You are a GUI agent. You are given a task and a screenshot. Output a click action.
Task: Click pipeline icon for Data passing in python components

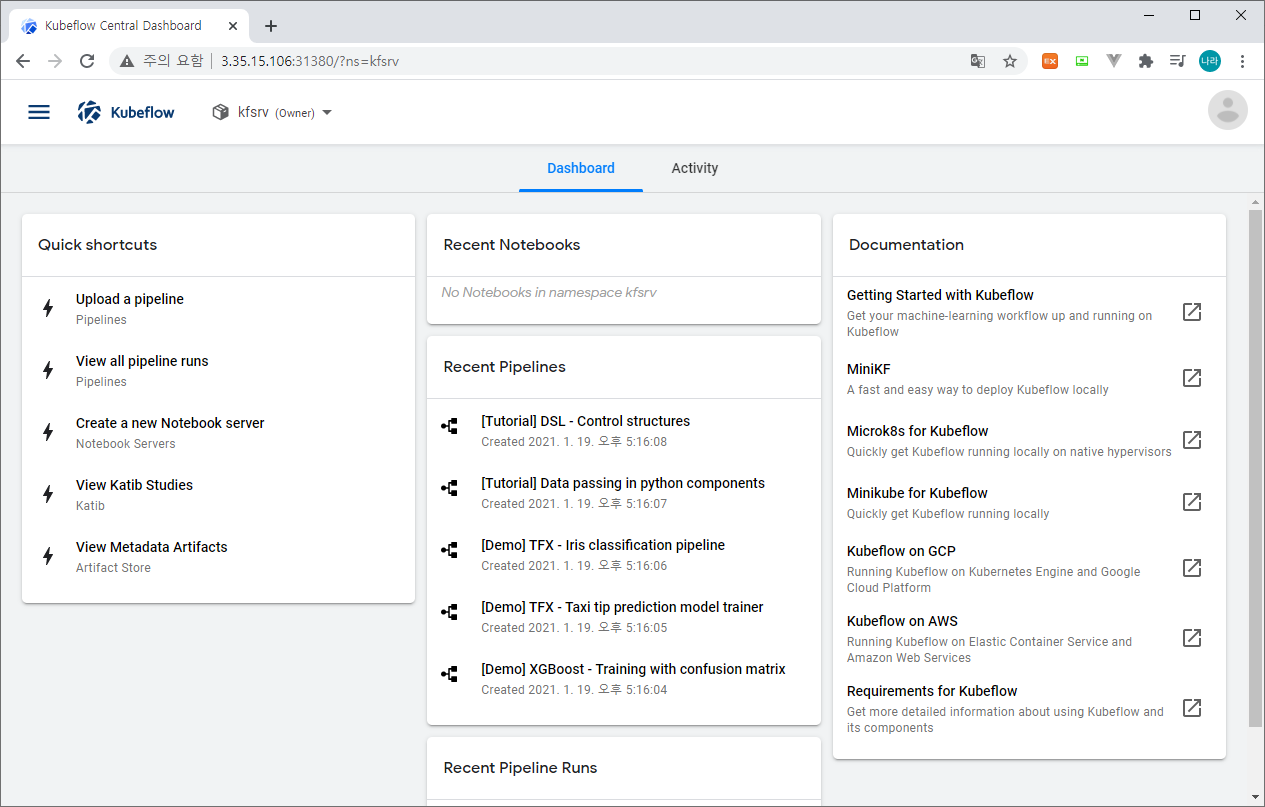coord(450,488)
